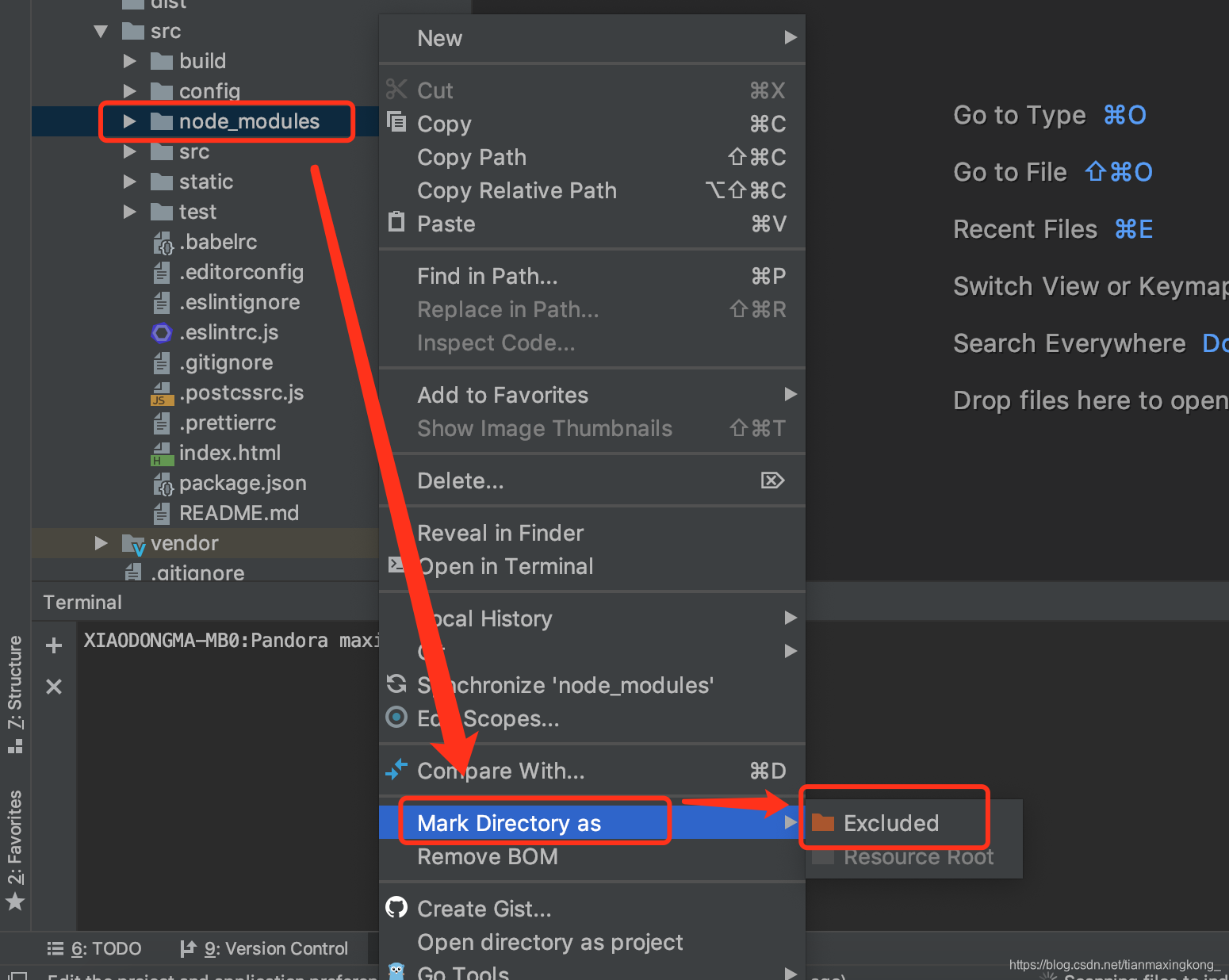Click the target icon next to Edit Scopes
This screenshot has width=1229, height=980.
pyautogui.click(x=396, y=718)
